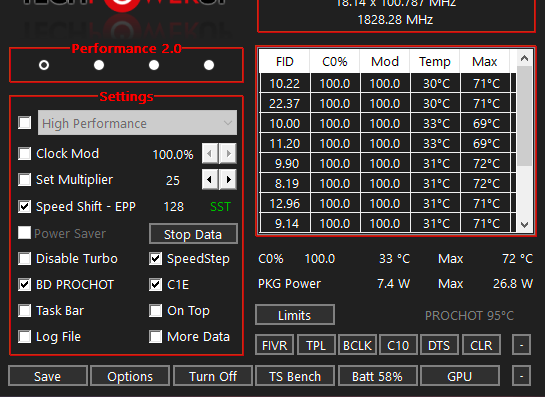Open TPL power limits window

(316, 345)
